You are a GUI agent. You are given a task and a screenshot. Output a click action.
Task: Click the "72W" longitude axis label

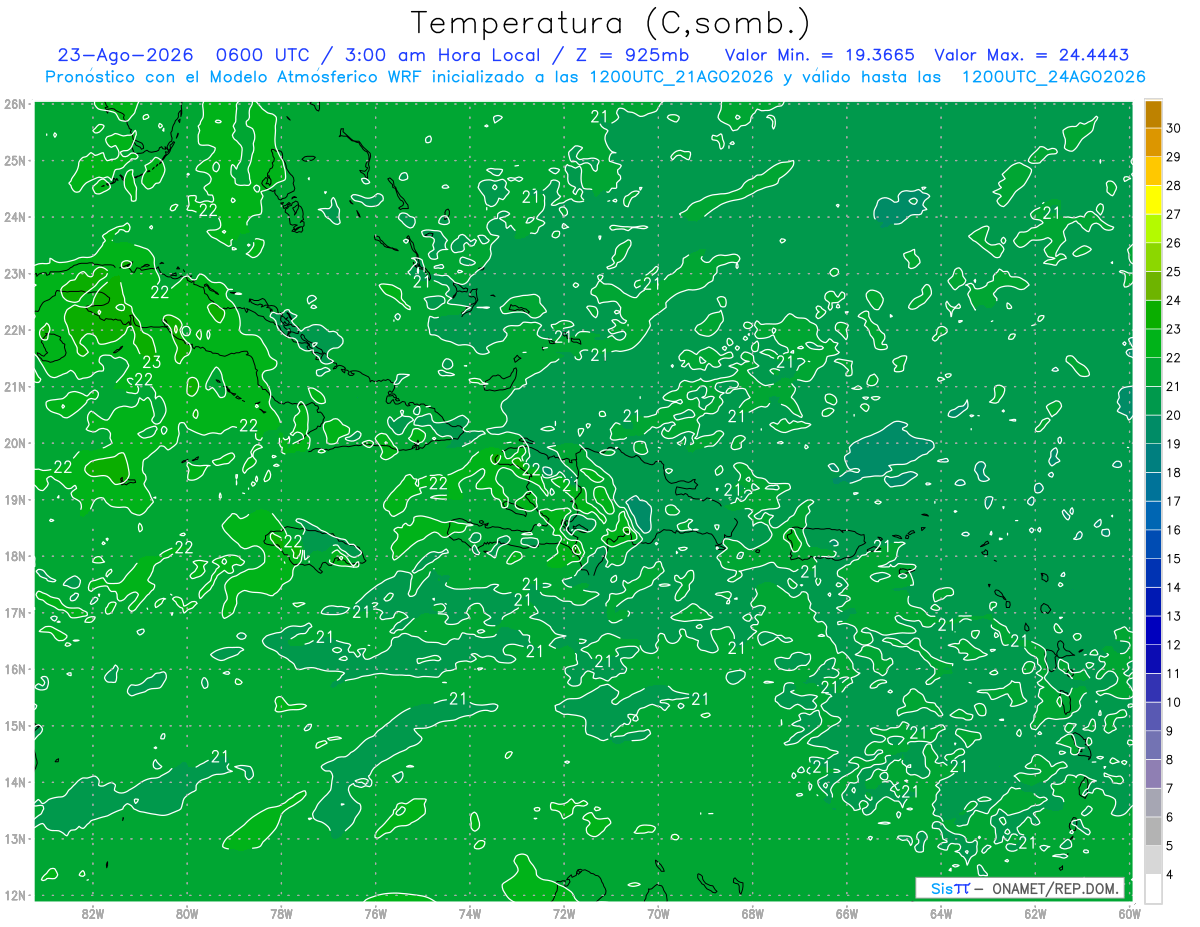coord(564,913)
